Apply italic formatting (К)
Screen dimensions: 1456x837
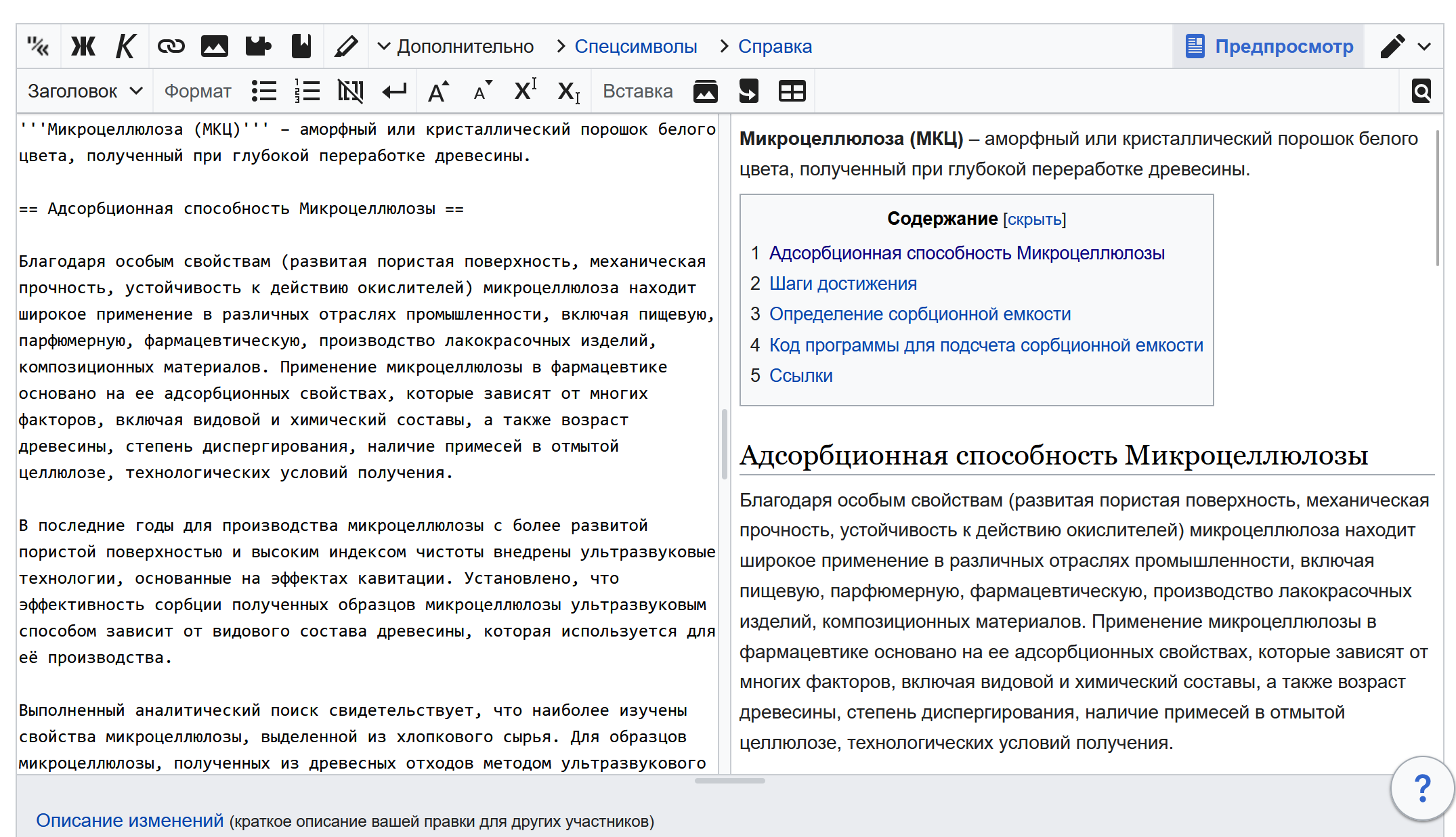point(126,46)
